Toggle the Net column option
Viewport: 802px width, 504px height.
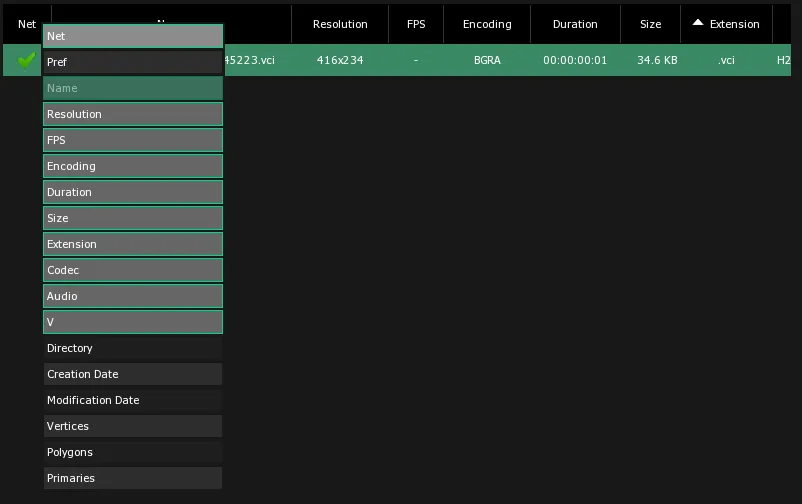(x=133, y=36)
